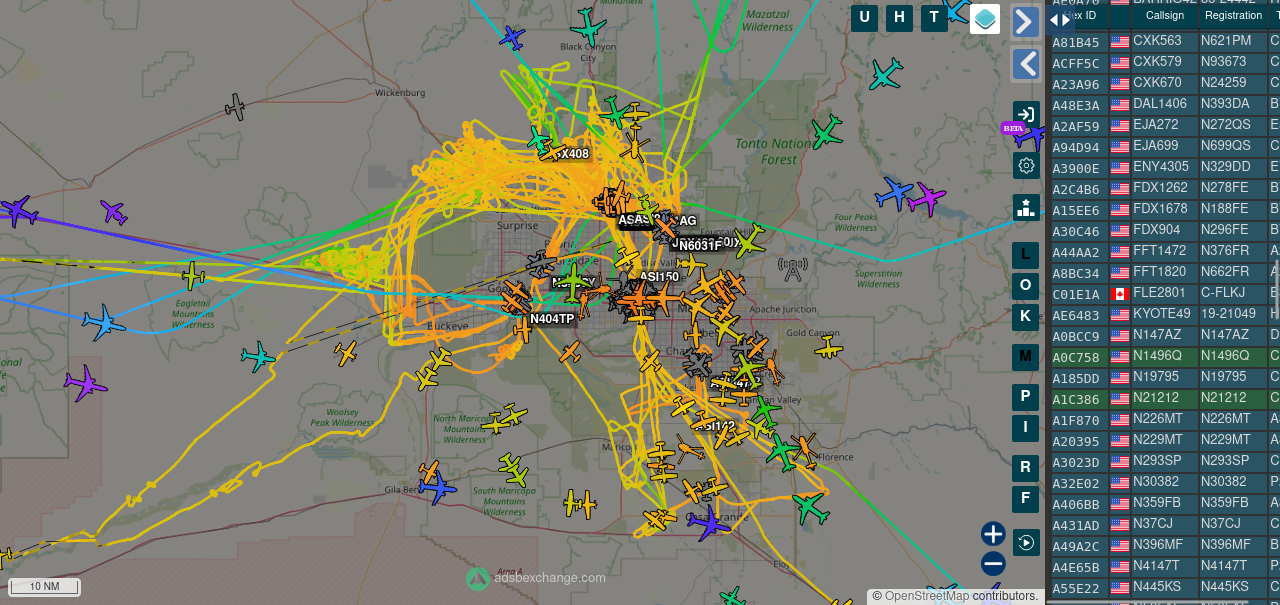Zoom out with the minus button
The width and height of the screenshot is (1280, 605).
[993, 564]
